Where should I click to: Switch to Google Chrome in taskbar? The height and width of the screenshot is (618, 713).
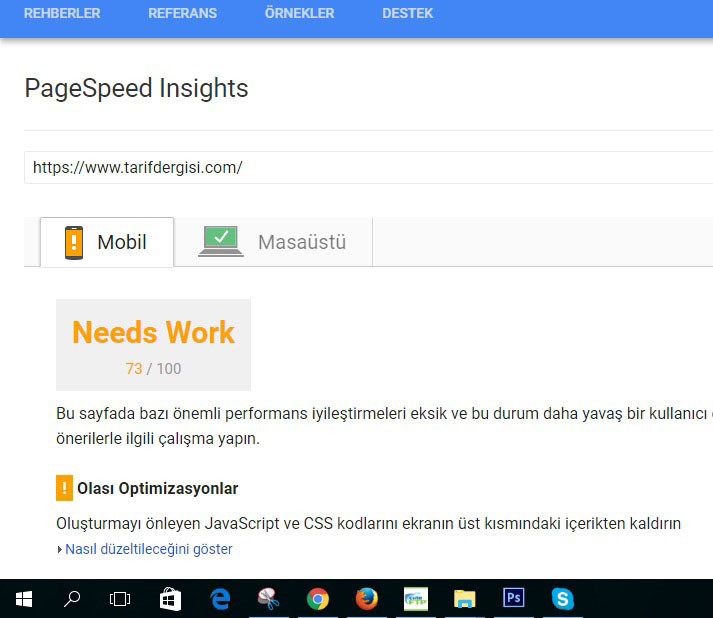coord(318,599)
